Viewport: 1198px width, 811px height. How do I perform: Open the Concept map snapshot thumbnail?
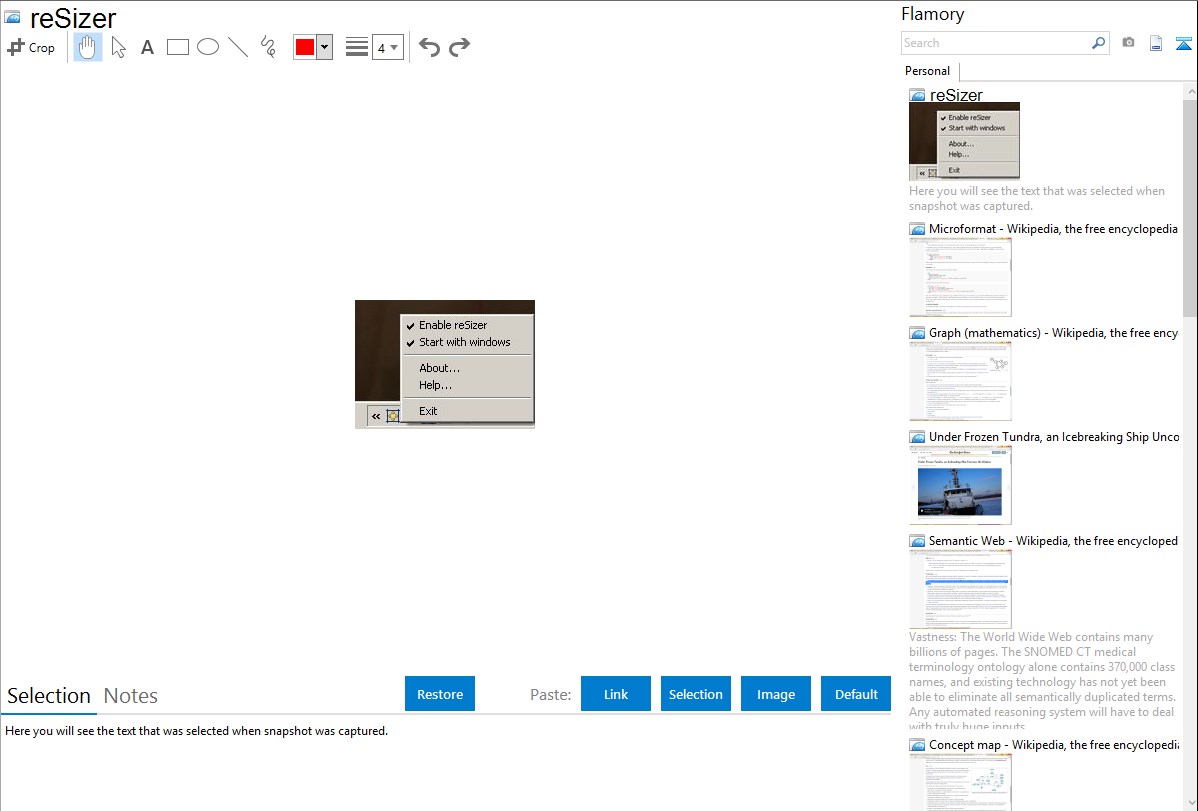[960, 782]
